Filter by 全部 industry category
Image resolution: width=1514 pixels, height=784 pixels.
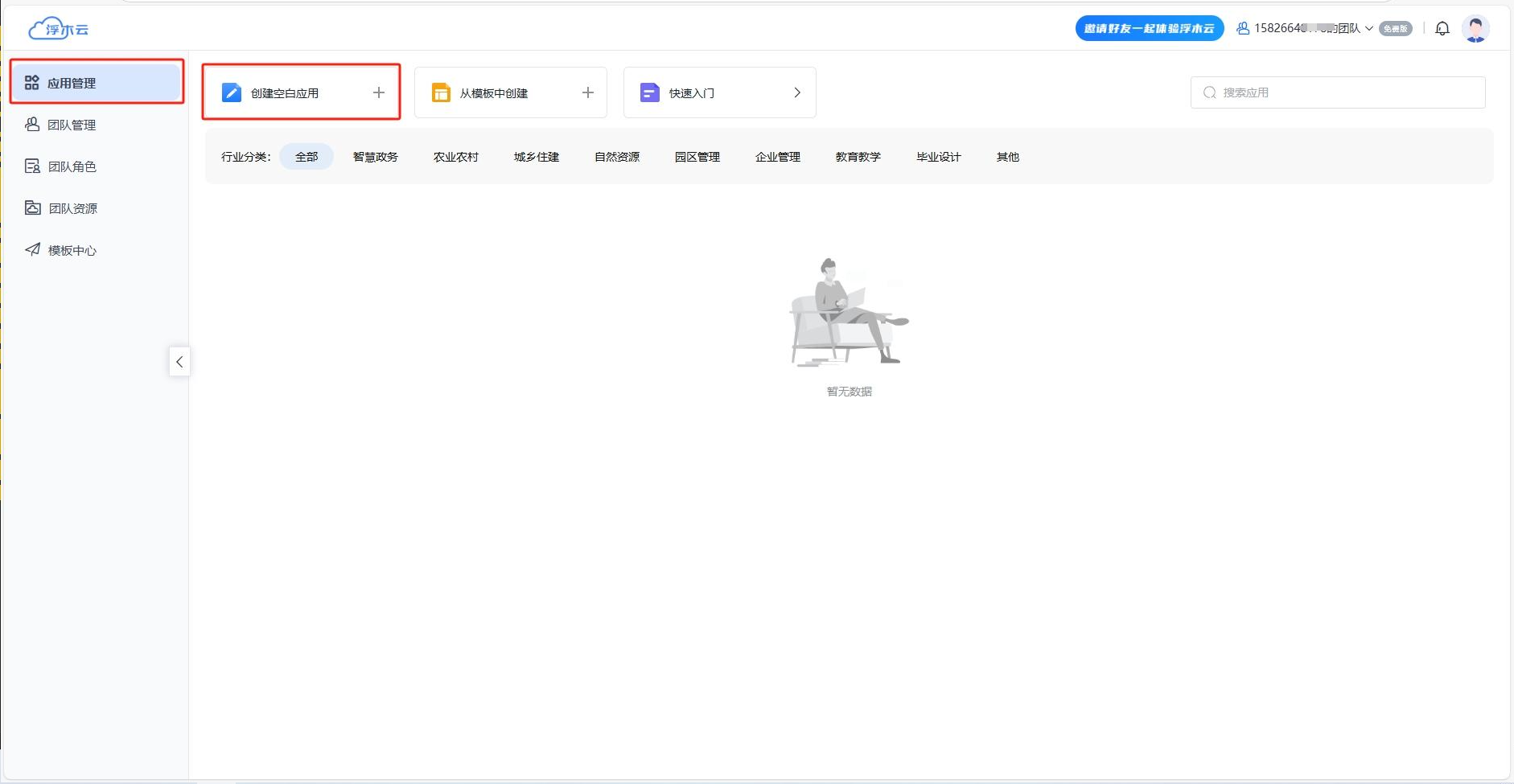click(307, 157)
